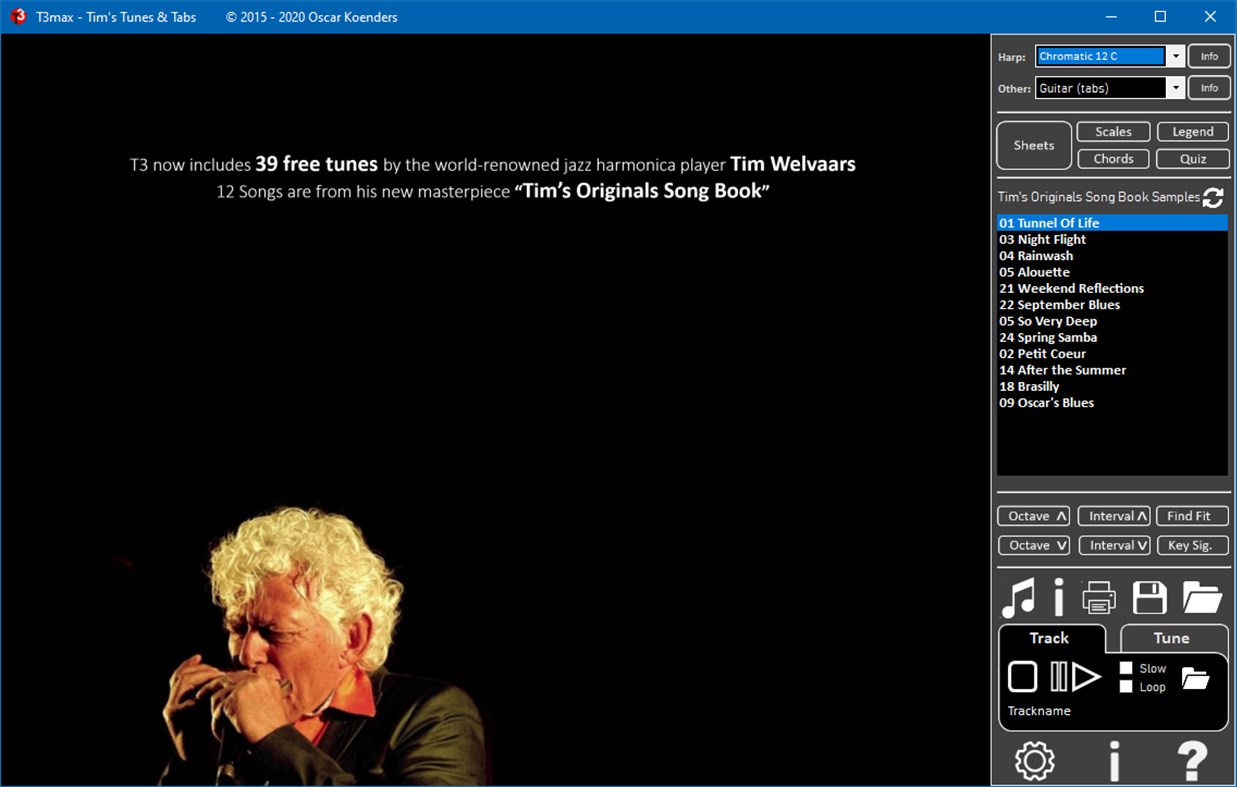Open the Tune Info music note icon
The image size is (1237, 787).
coord(1020,597)
